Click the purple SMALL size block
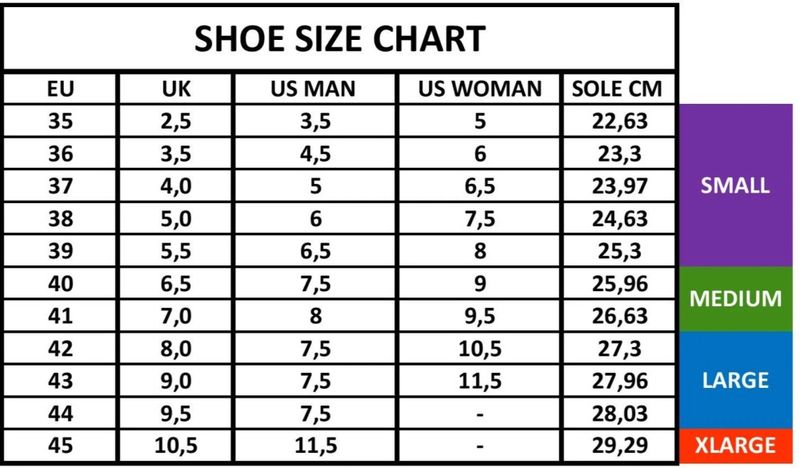Viewport: 800px width, 468px height. point(736,185)
